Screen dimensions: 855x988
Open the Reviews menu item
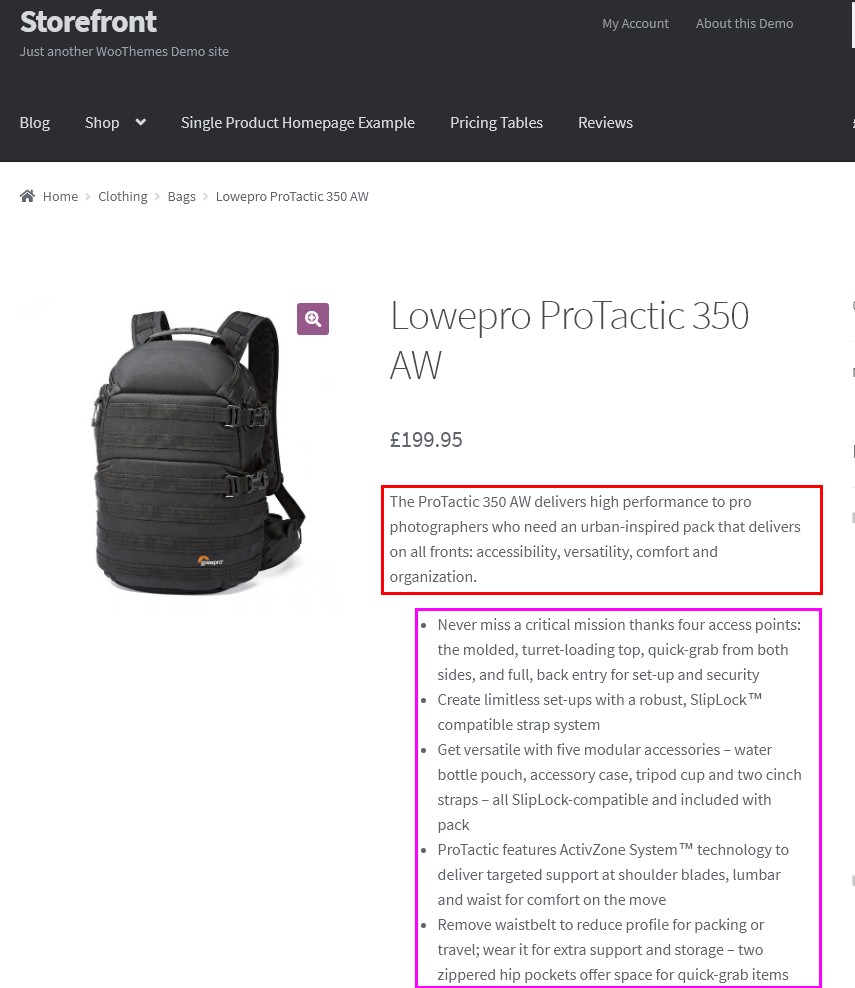click(x=605, y=123)
